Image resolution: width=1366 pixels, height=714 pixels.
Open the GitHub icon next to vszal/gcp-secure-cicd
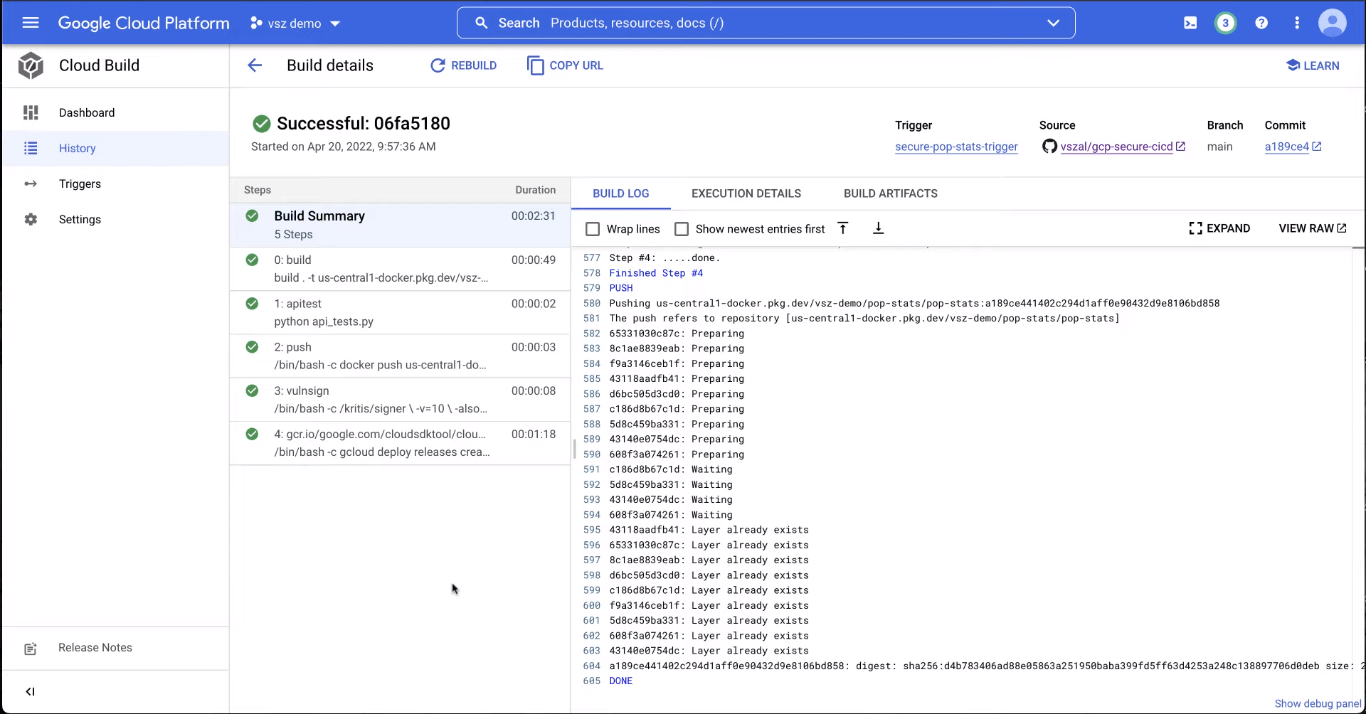[x=1049, y=146]
